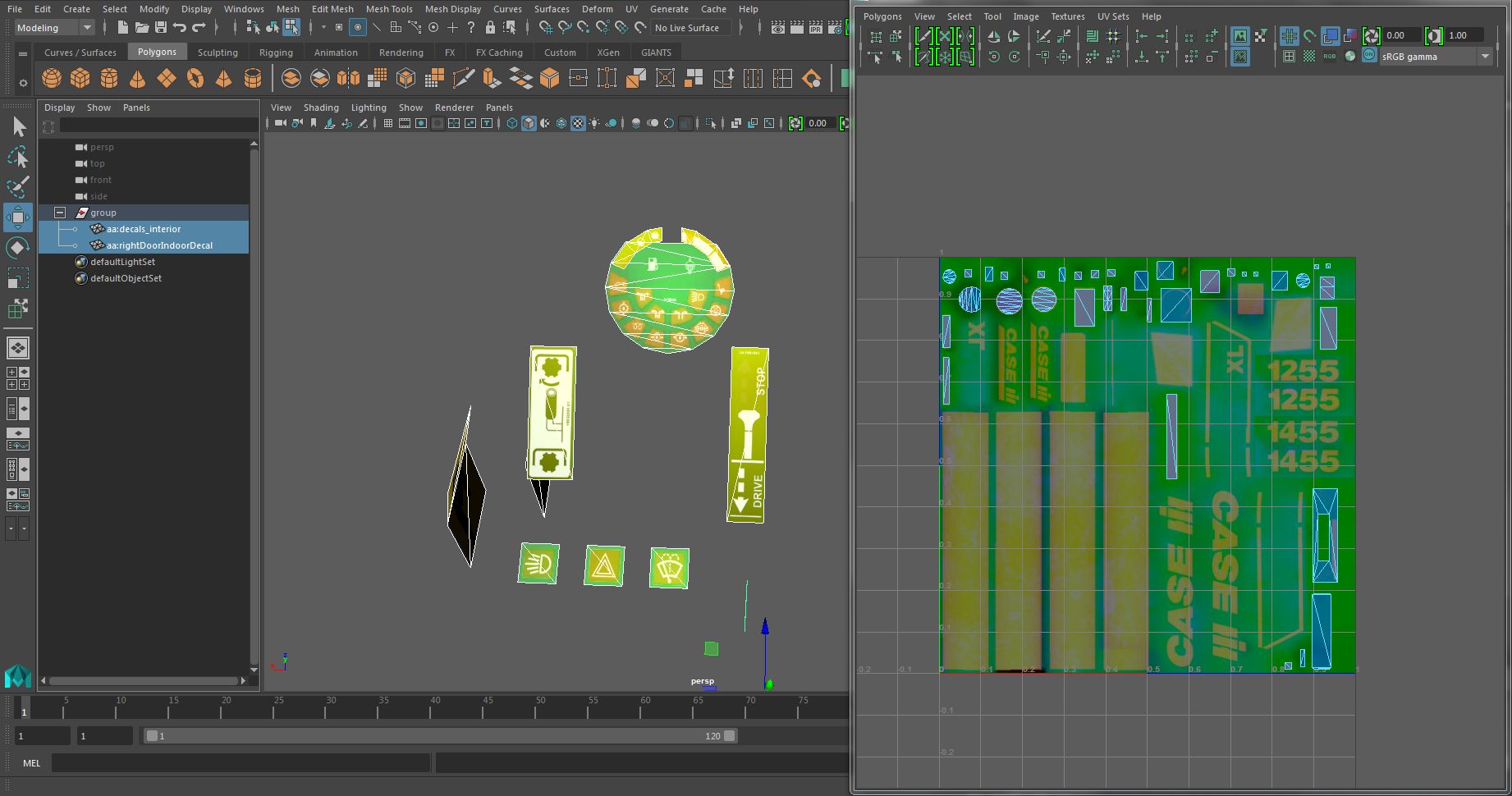1512x796 pixels.
Task: Click the time range slider bar
Action: 440,736
